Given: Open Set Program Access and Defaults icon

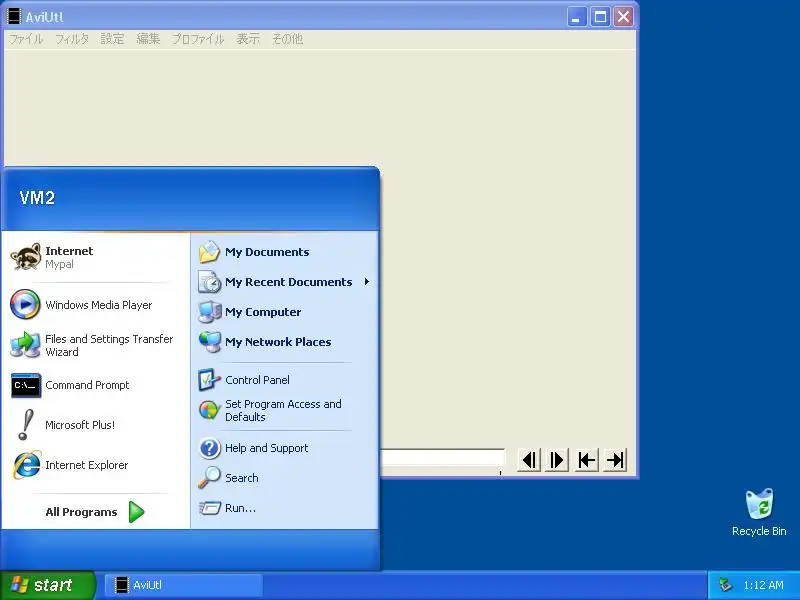Looking at the screenshot, I should (209, 410).
